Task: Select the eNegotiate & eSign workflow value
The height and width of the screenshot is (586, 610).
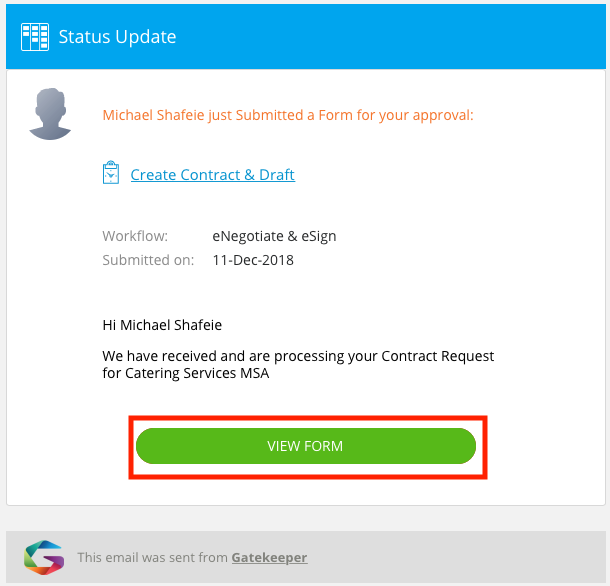Action: [274, 236]
